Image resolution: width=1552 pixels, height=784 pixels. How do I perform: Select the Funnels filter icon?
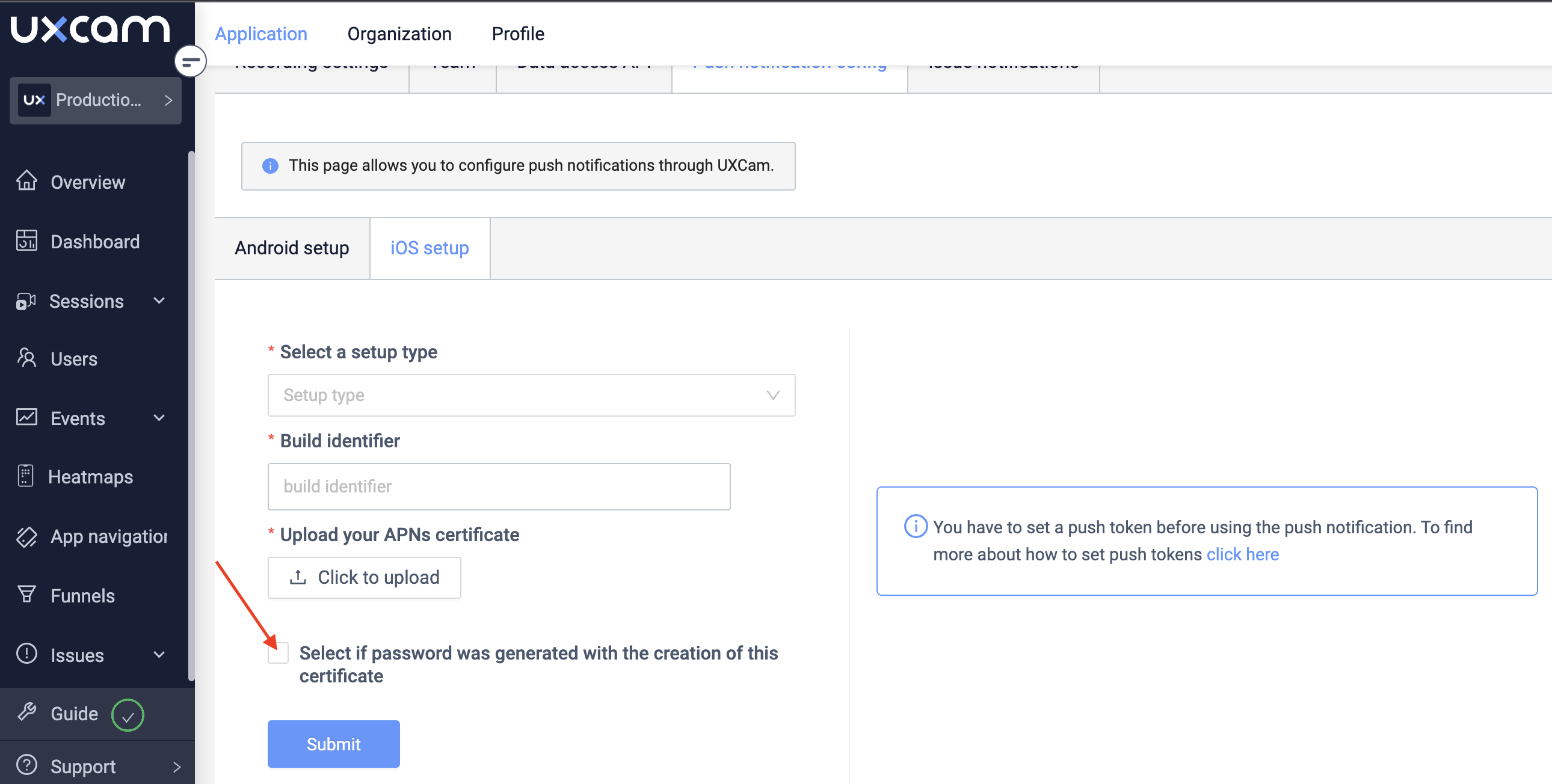[x=26, y=595]
